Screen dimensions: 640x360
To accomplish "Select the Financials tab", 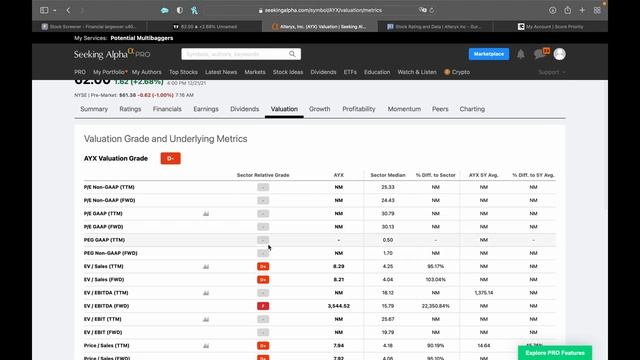I will click(x=167, y=109).
